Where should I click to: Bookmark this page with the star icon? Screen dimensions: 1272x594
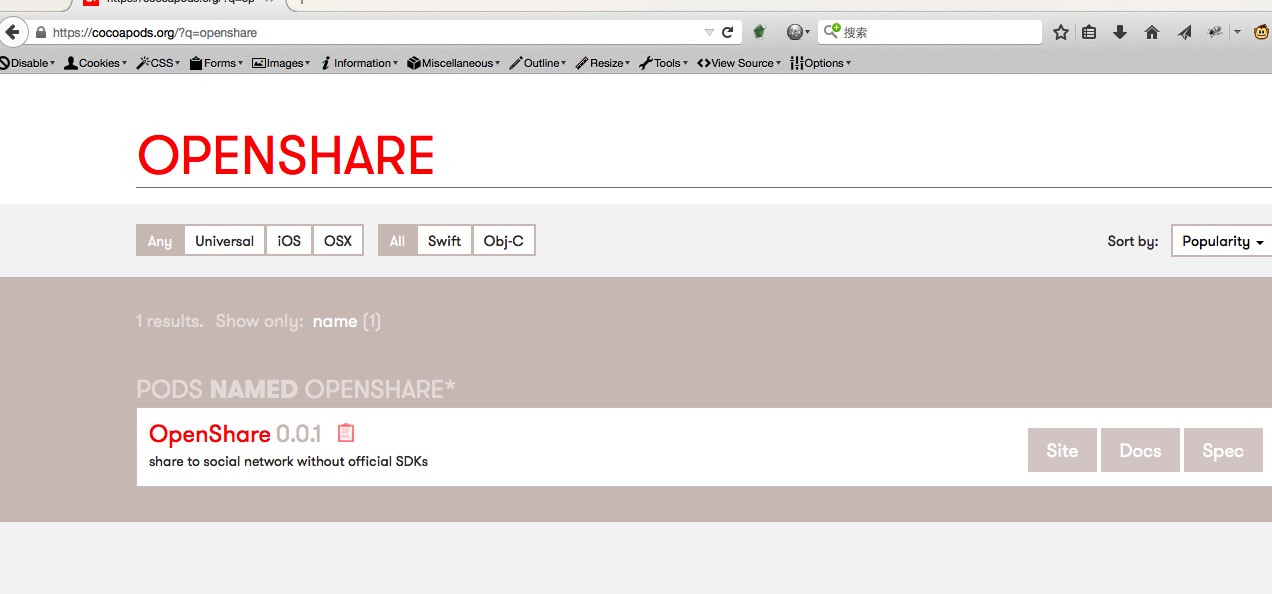(x=1061, y=32)
